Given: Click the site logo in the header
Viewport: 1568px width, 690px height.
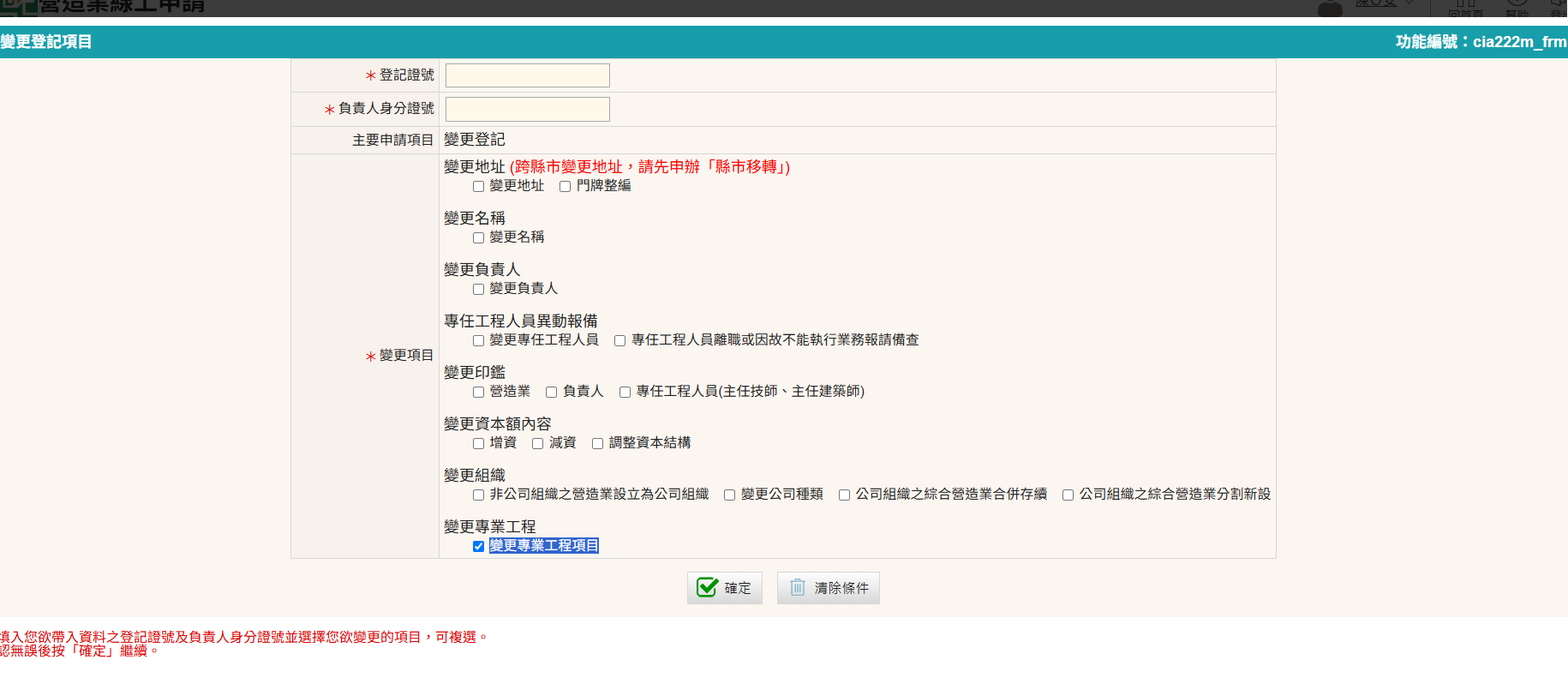Looking at the screenshot, I should coord(19,7).
